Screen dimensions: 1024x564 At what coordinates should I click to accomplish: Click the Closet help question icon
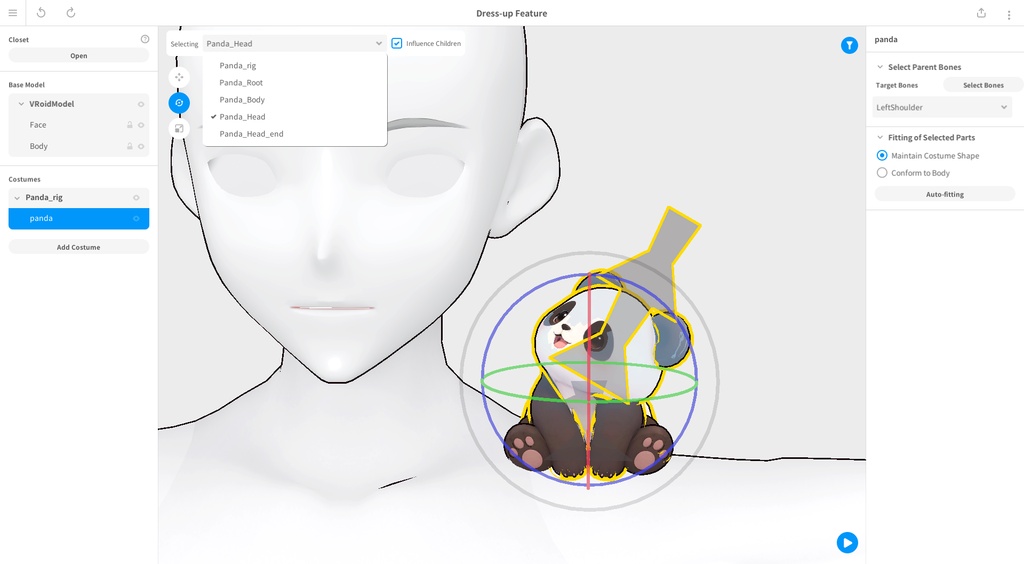pos(145,39)
